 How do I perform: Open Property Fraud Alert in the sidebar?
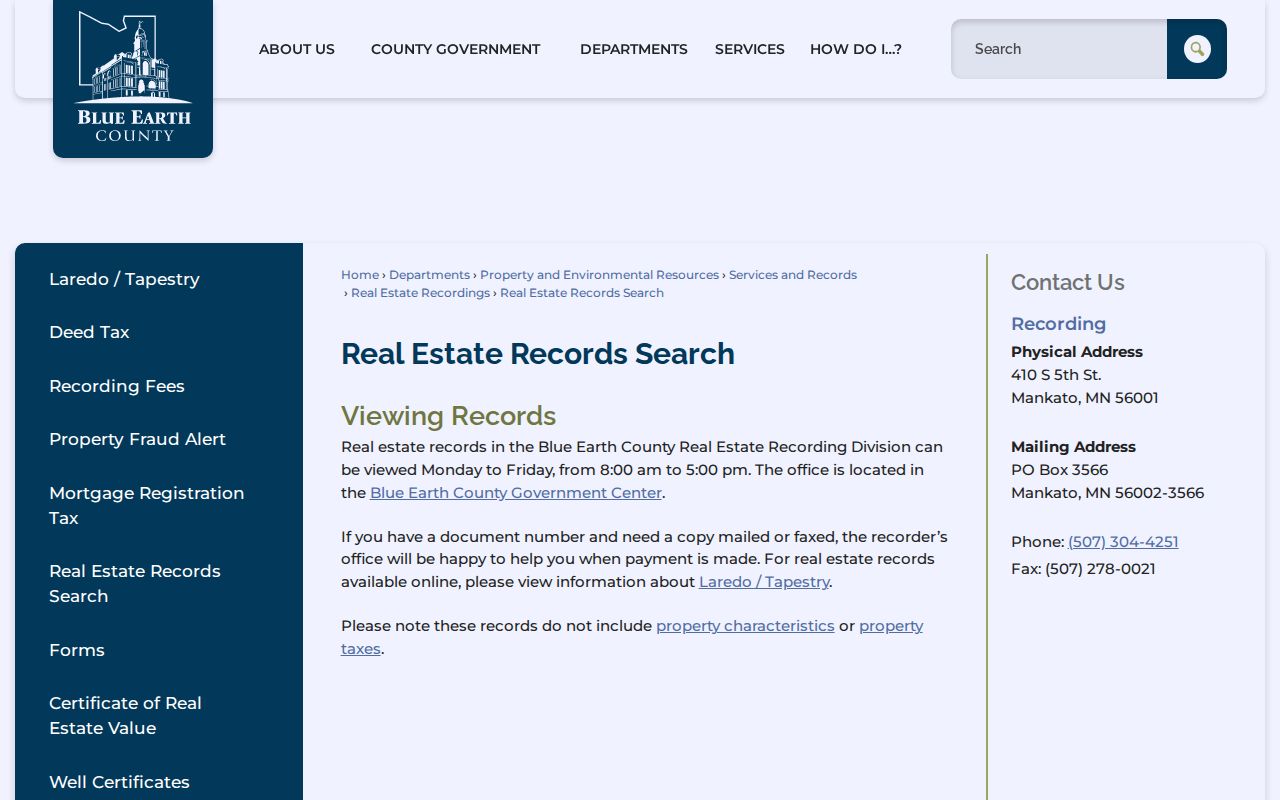tap(137, 439)
